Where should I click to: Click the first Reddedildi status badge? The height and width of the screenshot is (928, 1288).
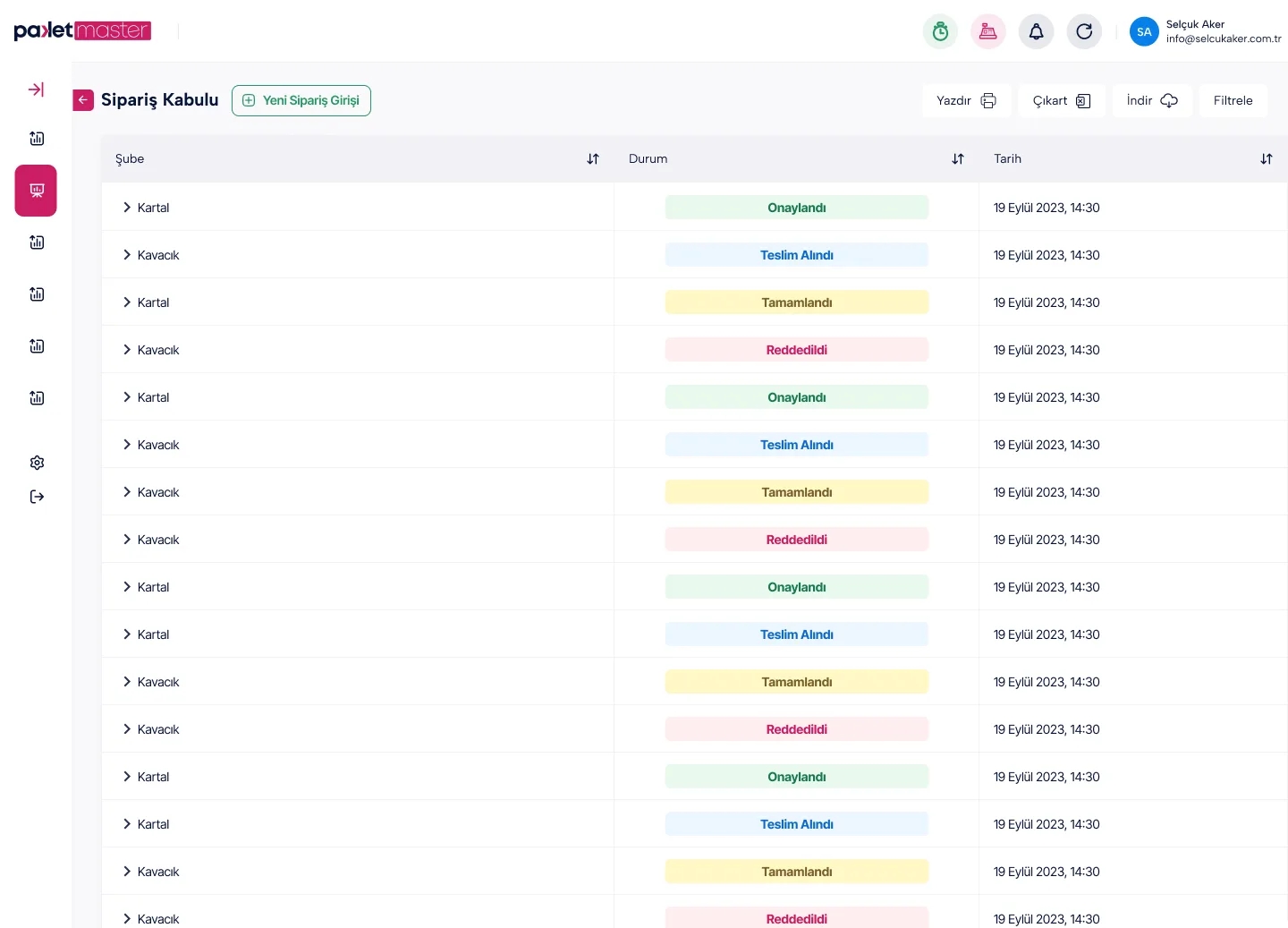coord(797,350)
